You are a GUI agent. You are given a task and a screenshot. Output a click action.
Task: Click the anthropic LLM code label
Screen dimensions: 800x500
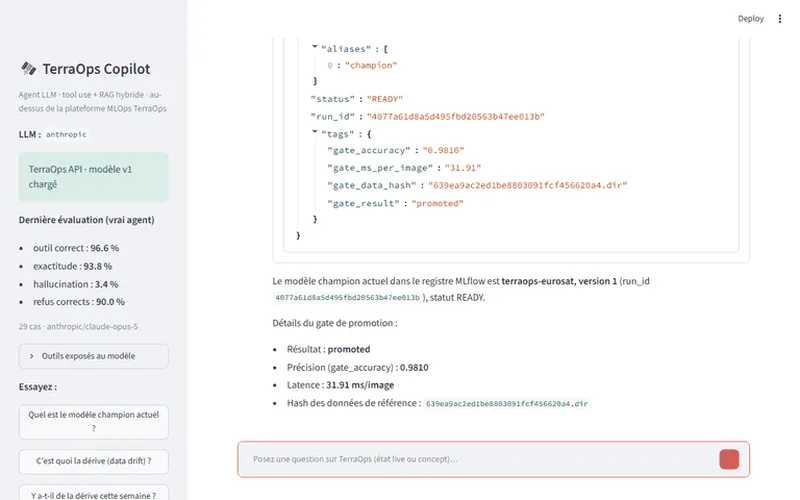click(x=66, y=135)
